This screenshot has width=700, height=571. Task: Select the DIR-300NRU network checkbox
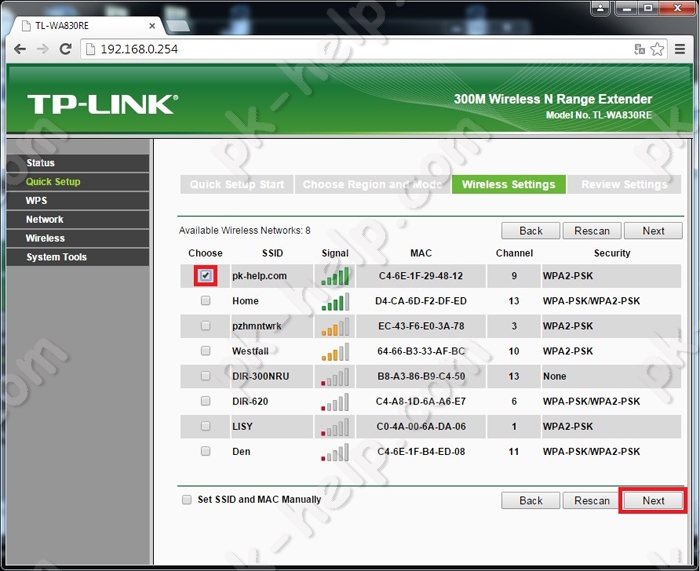[x=205, y=376]
